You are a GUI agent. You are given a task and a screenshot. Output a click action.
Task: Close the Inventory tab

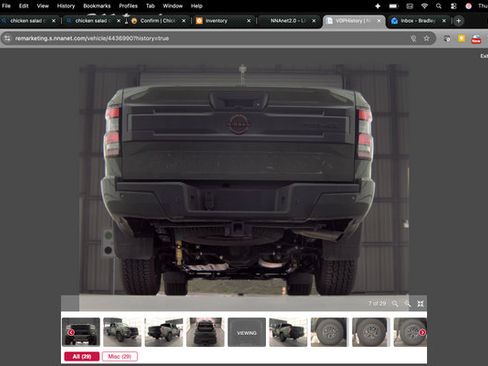(x=249, y=21)
